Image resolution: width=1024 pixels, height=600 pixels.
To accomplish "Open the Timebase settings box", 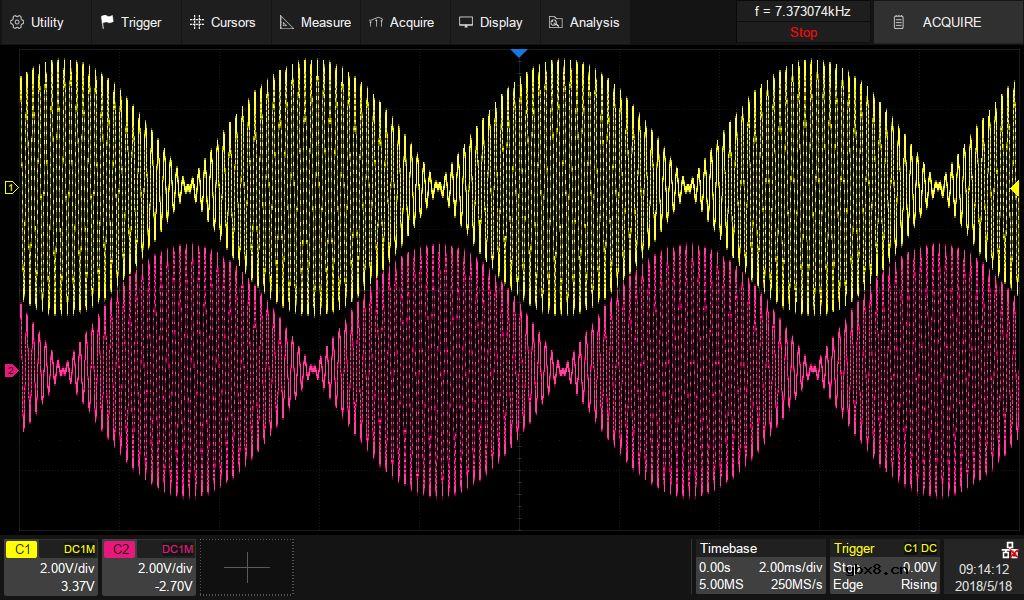I will pos(761,567).
